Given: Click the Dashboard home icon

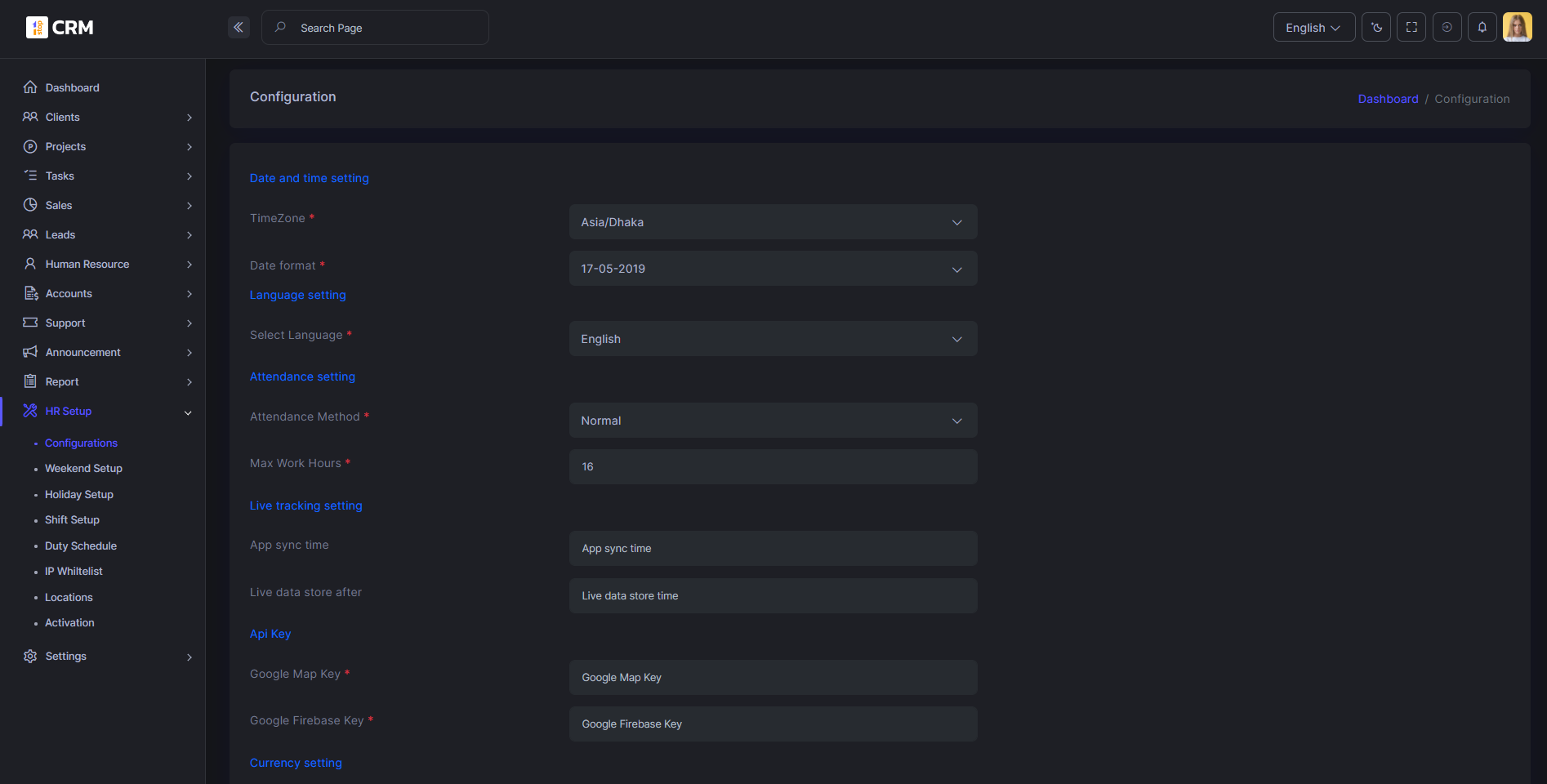Looking at the screenshot, I should point(30,87).
